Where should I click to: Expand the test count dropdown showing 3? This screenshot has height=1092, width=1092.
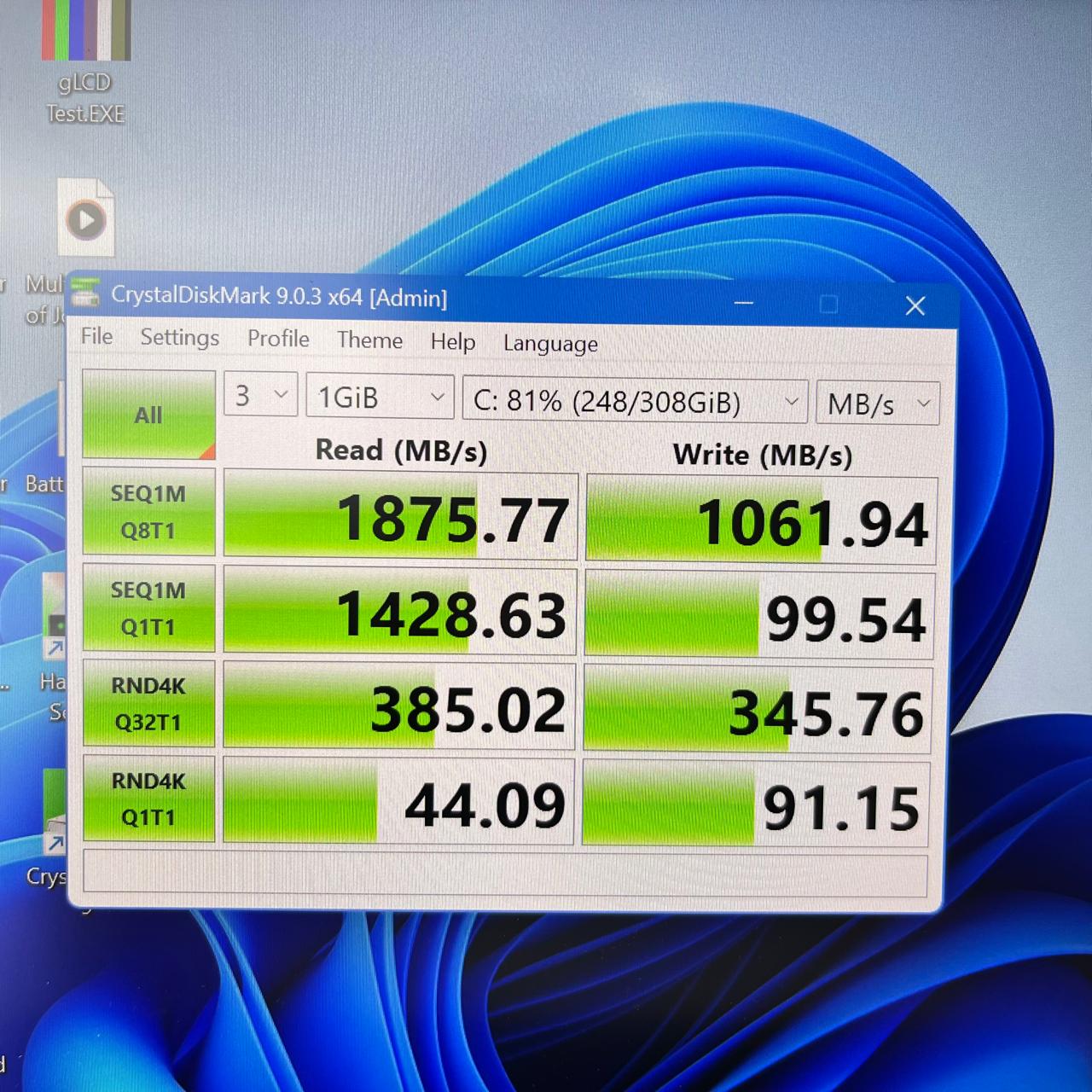click(261, 394)
